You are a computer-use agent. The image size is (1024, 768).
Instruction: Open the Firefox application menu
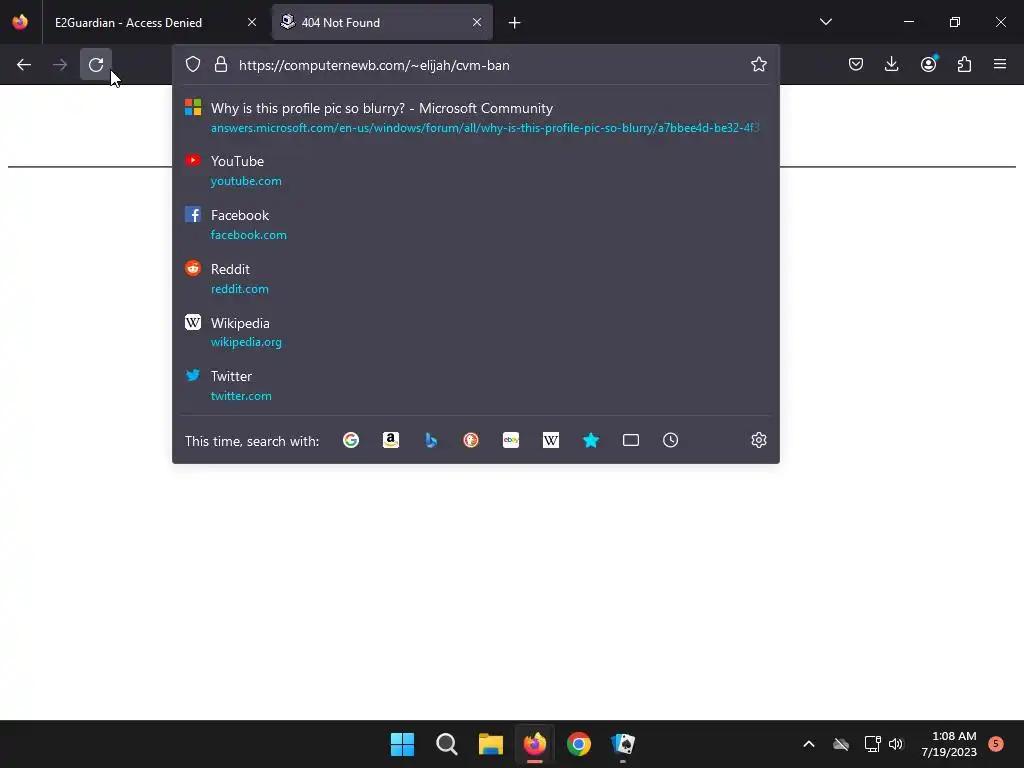[x=1000, y=65]
